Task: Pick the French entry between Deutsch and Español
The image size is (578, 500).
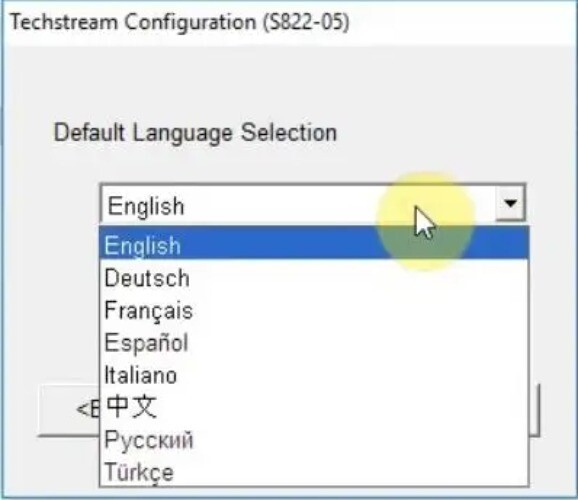Action: point(314,310)
